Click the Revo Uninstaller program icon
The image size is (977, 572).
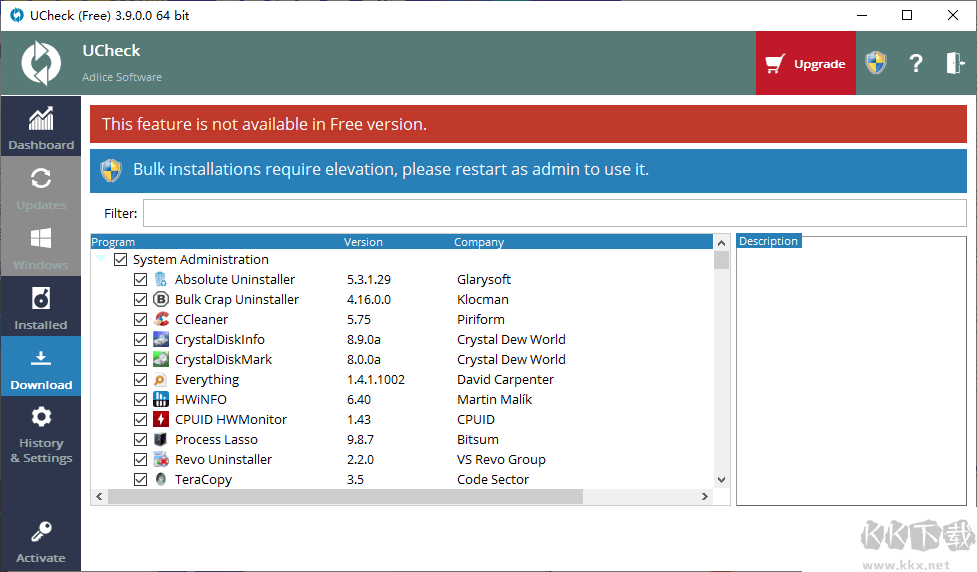tap(161, 459)
